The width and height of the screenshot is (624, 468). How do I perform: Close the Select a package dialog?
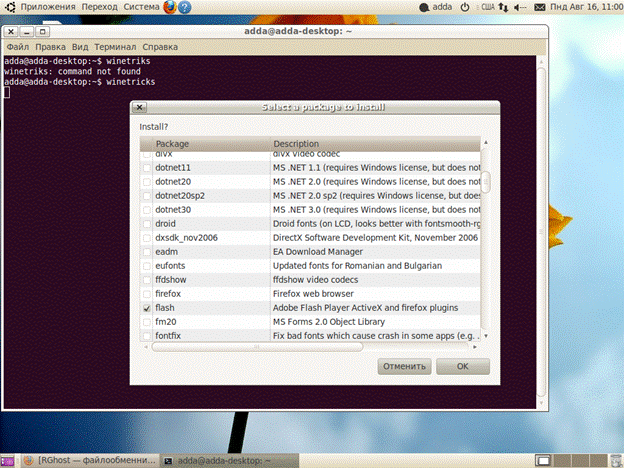pos(139,107)
